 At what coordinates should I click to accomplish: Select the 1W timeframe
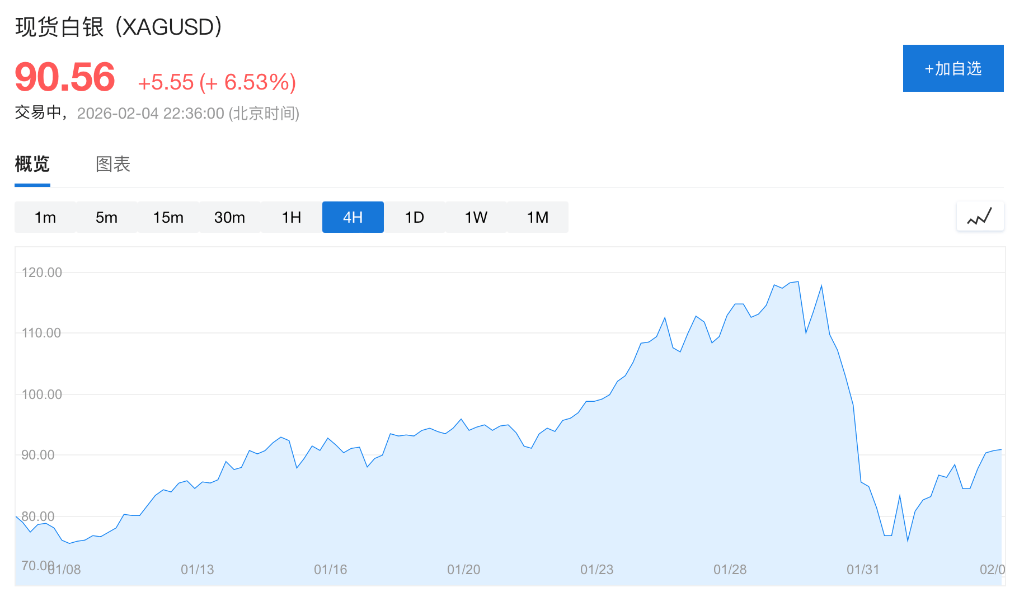point(476,217)
